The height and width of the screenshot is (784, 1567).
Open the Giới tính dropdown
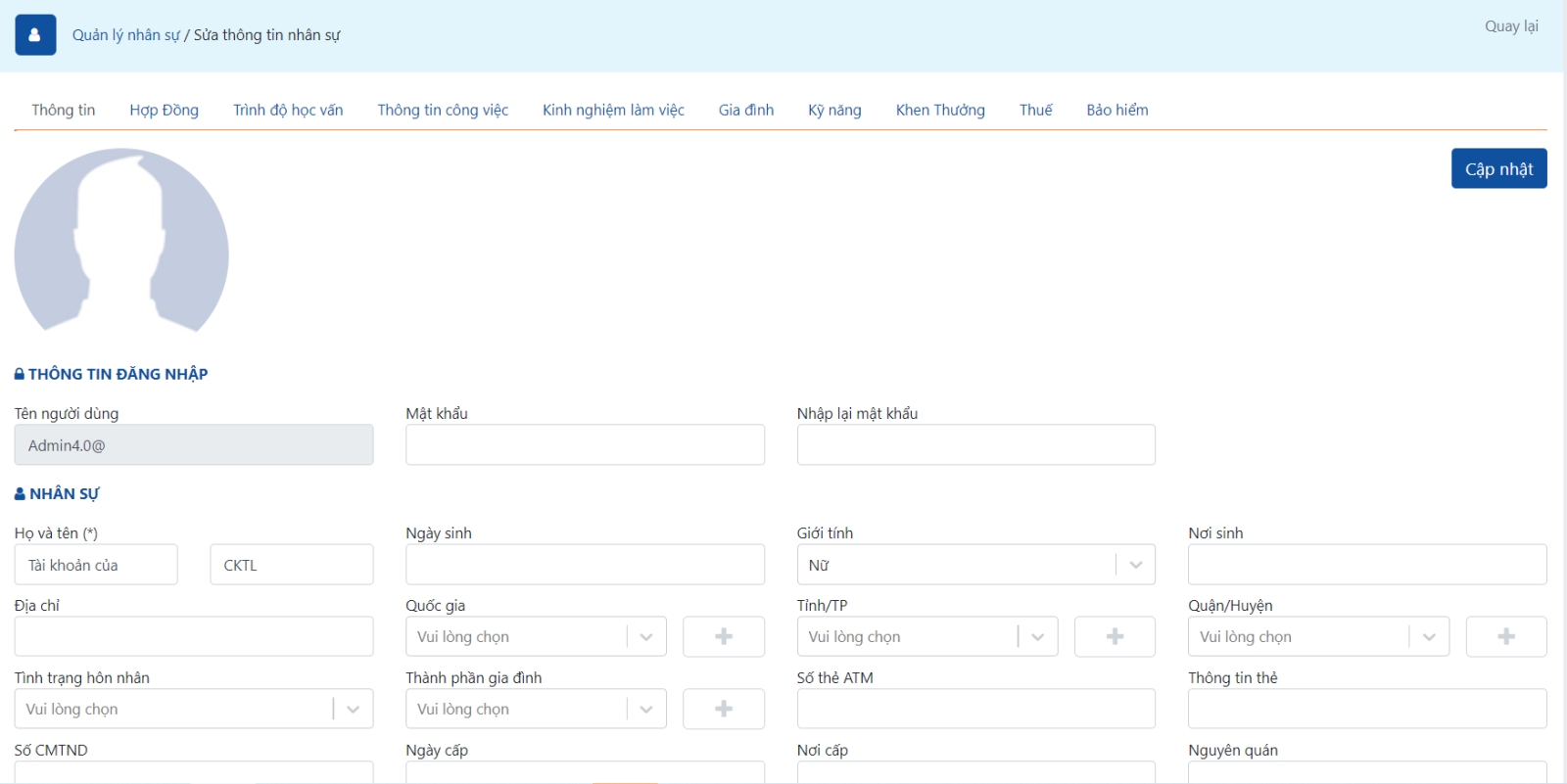[974, 565]
